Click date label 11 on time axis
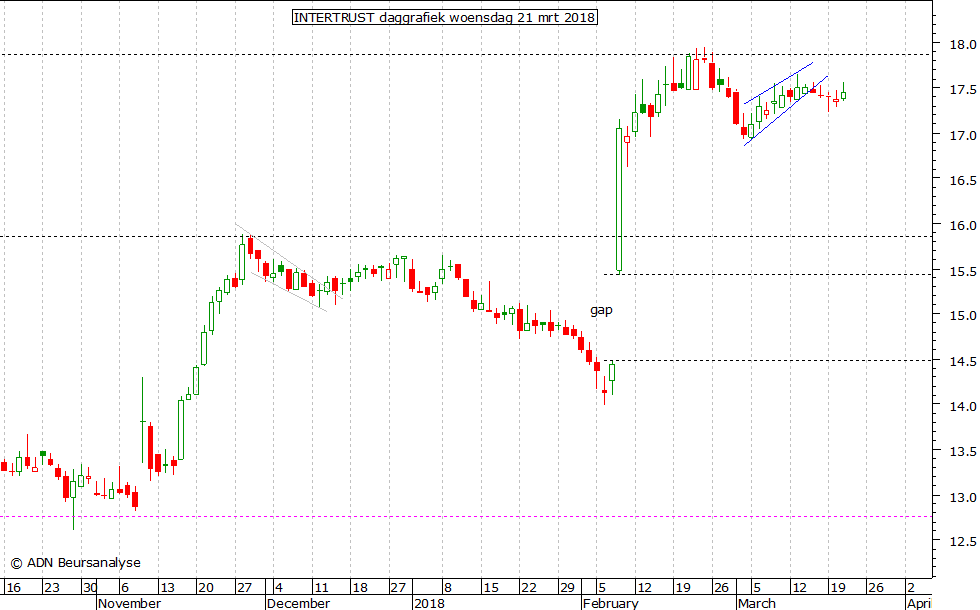 click(x=321, y=588)
